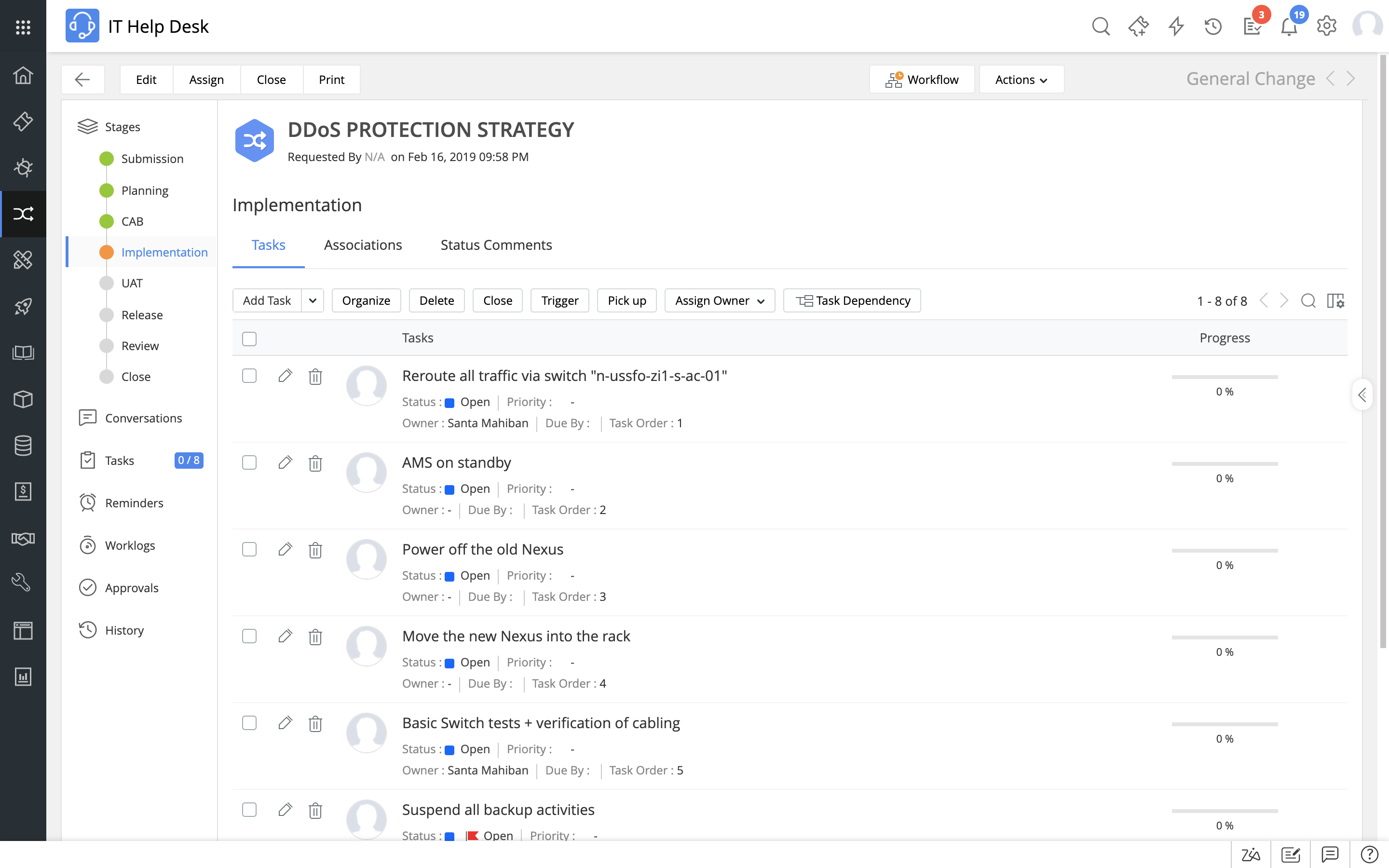Click progress bar of Reroute all traffic task
This screenshot has width=1389, height=868.
coord(1224,377)
